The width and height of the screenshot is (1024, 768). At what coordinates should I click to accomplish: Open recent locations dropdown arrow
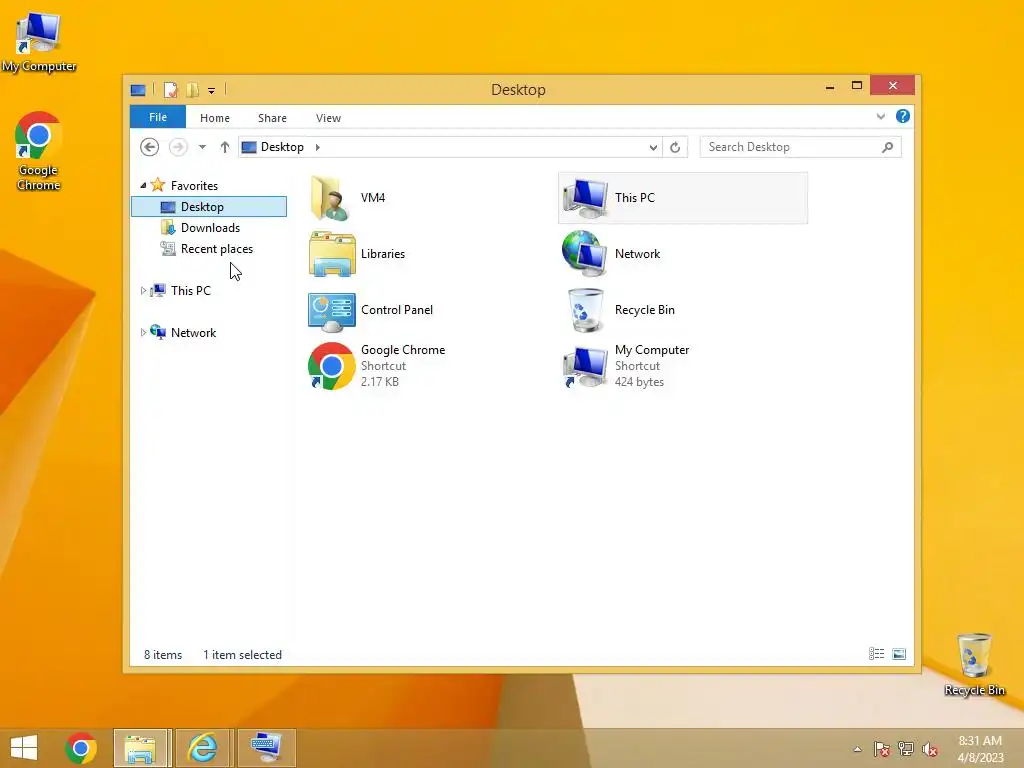(202, 147)
